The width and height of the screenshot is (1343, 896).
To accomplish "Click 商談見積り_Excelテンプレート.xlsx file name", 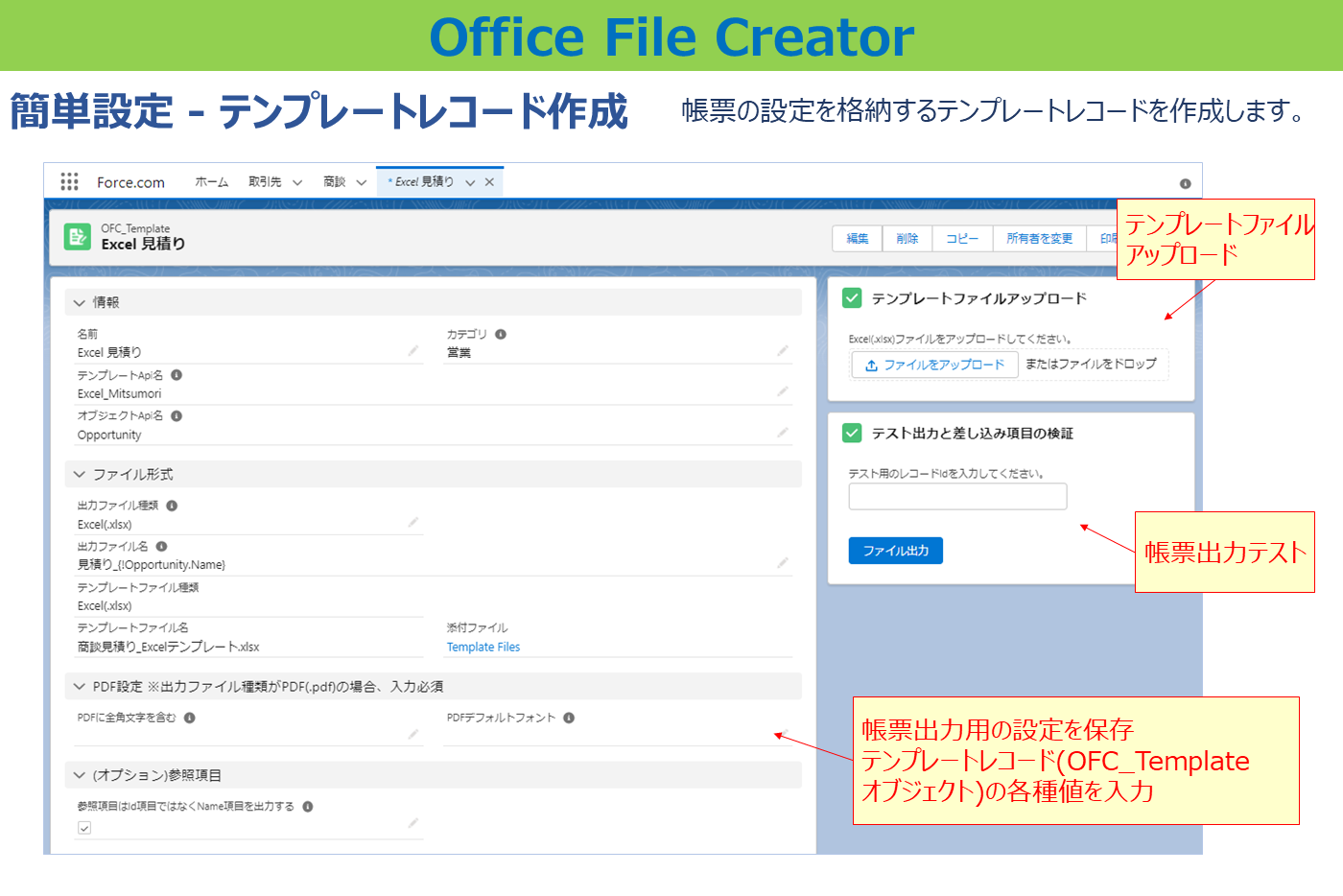I will click(x=169, y=648).
